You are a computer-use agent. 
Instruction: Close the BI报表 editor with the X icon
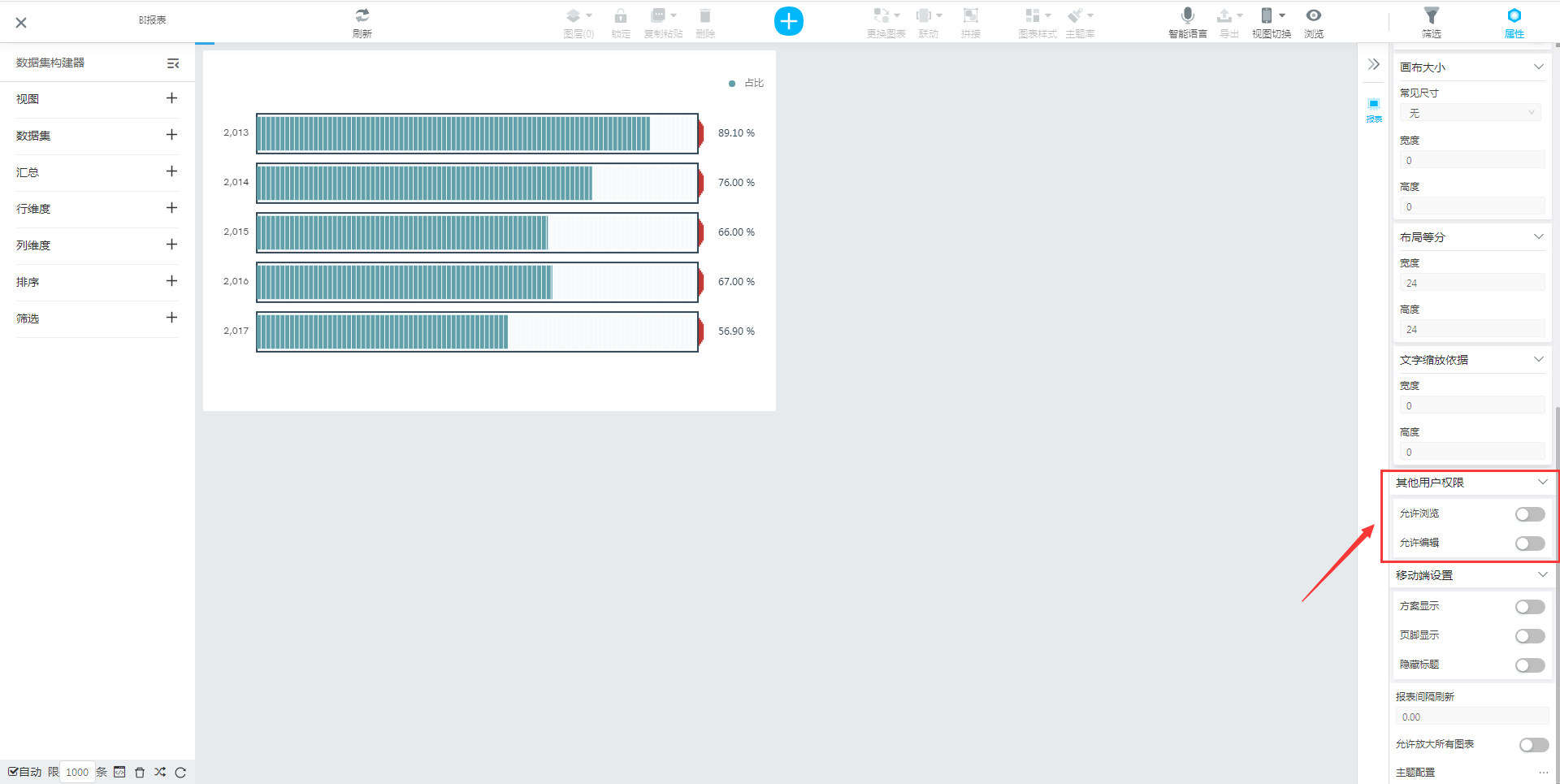tap(21, 23)
